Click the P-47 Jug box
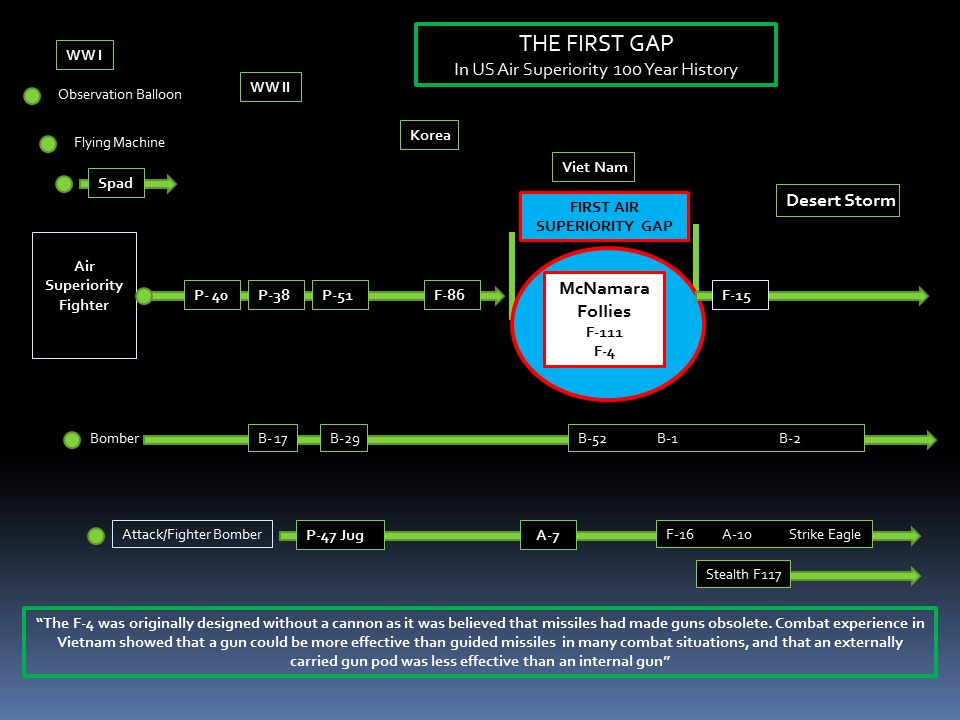This screenshot has height=720, width=960. tap(339, 535)
